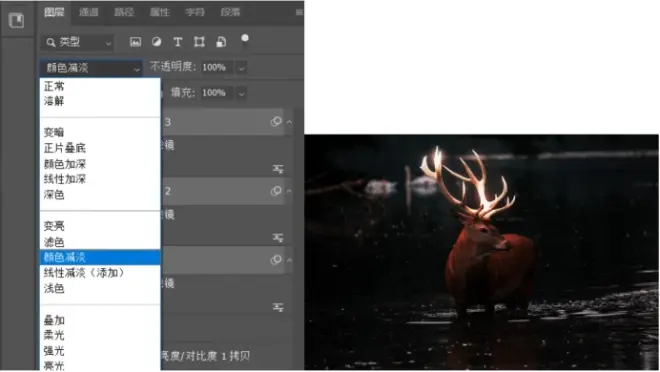Click the pixel layer filter icon
The width and height of the screenshot is (660, 372).
click(135, 42)
